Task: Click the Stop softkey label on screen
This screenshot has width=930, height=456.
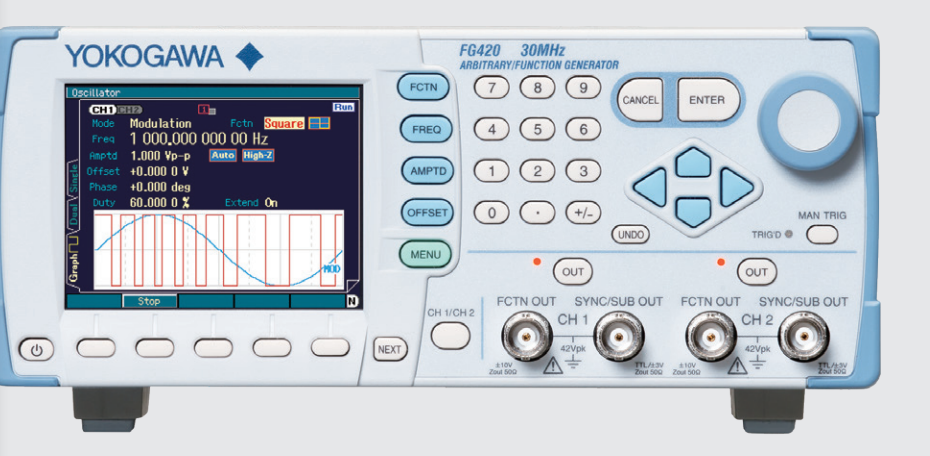Action: click(x=149, y=301)
